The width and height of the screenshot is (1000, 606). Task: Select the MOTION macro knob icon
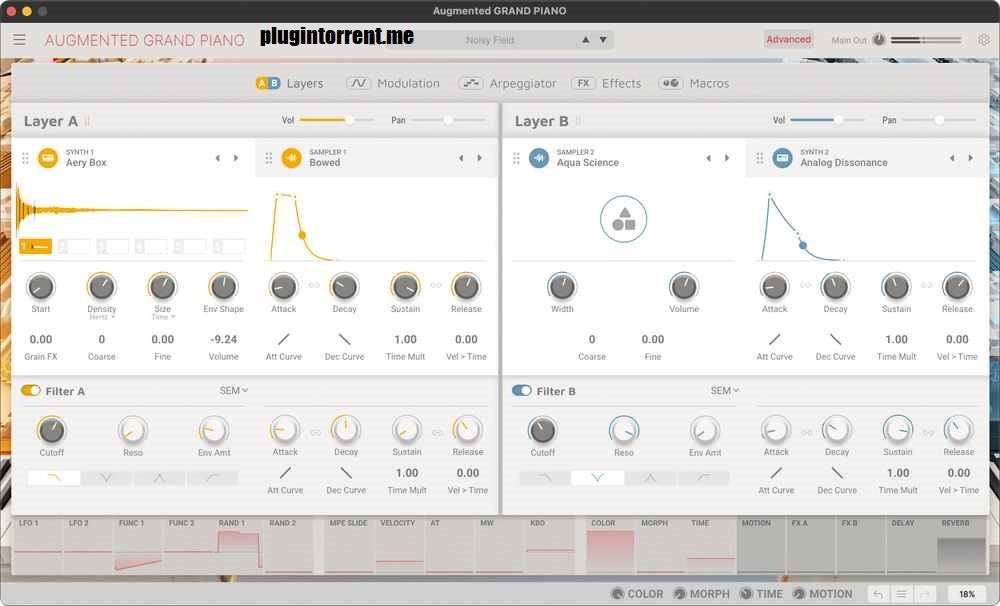point(799,594)
